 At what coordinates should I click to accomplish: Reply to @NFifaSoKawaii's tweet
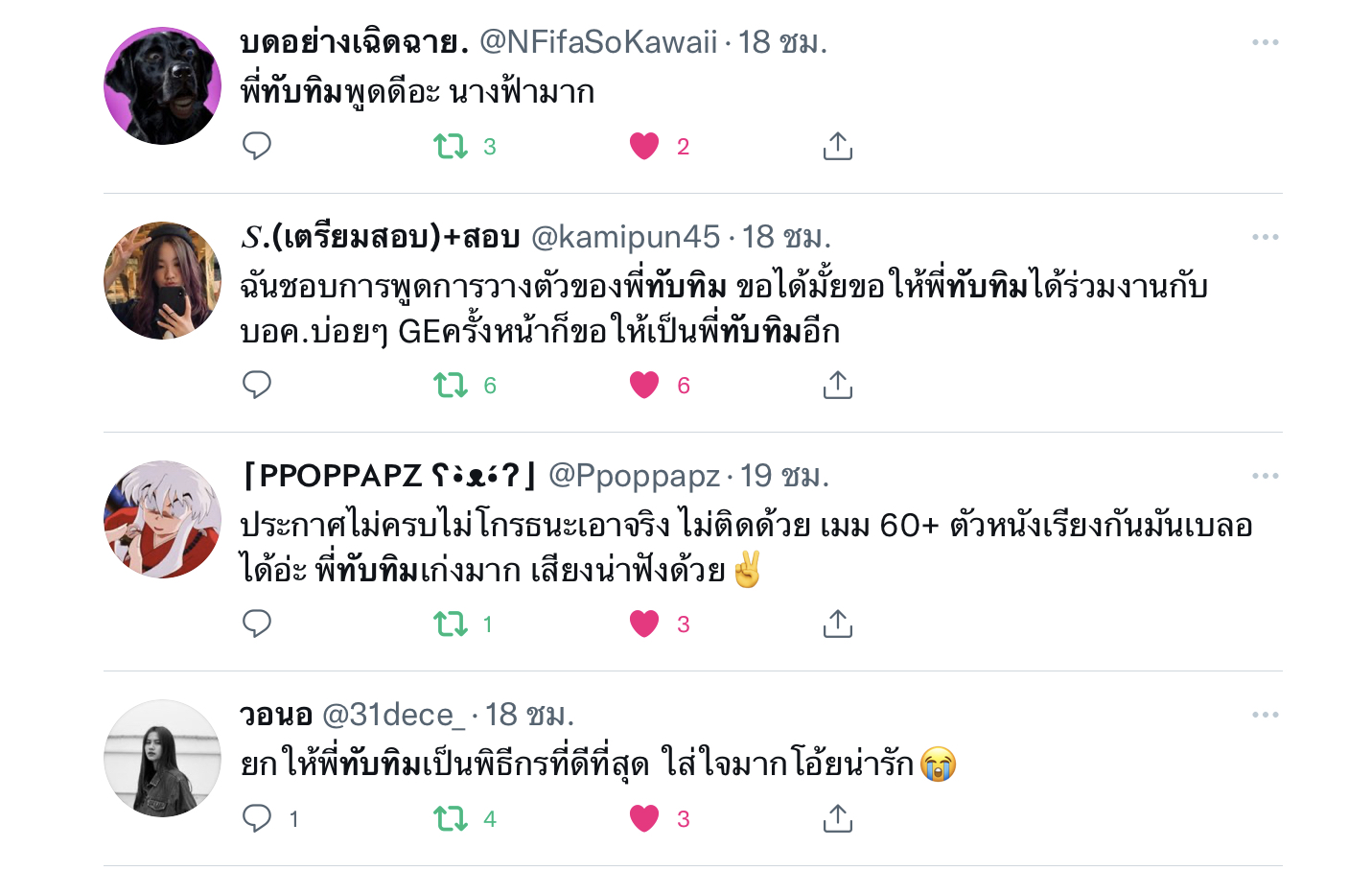pyautogui.click(x=257, y=146)
